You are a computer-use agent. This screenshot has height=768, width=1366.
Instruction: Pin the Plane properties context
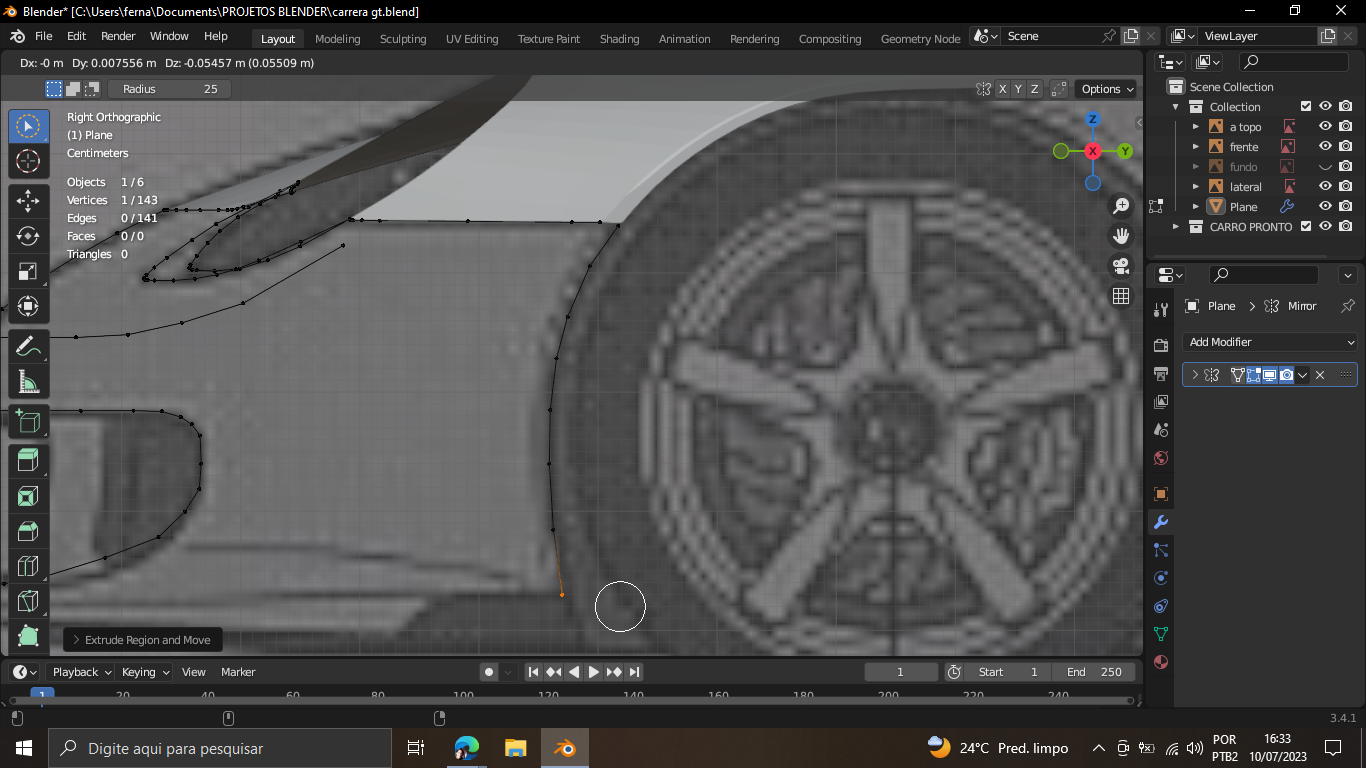tap(1347, 306)
